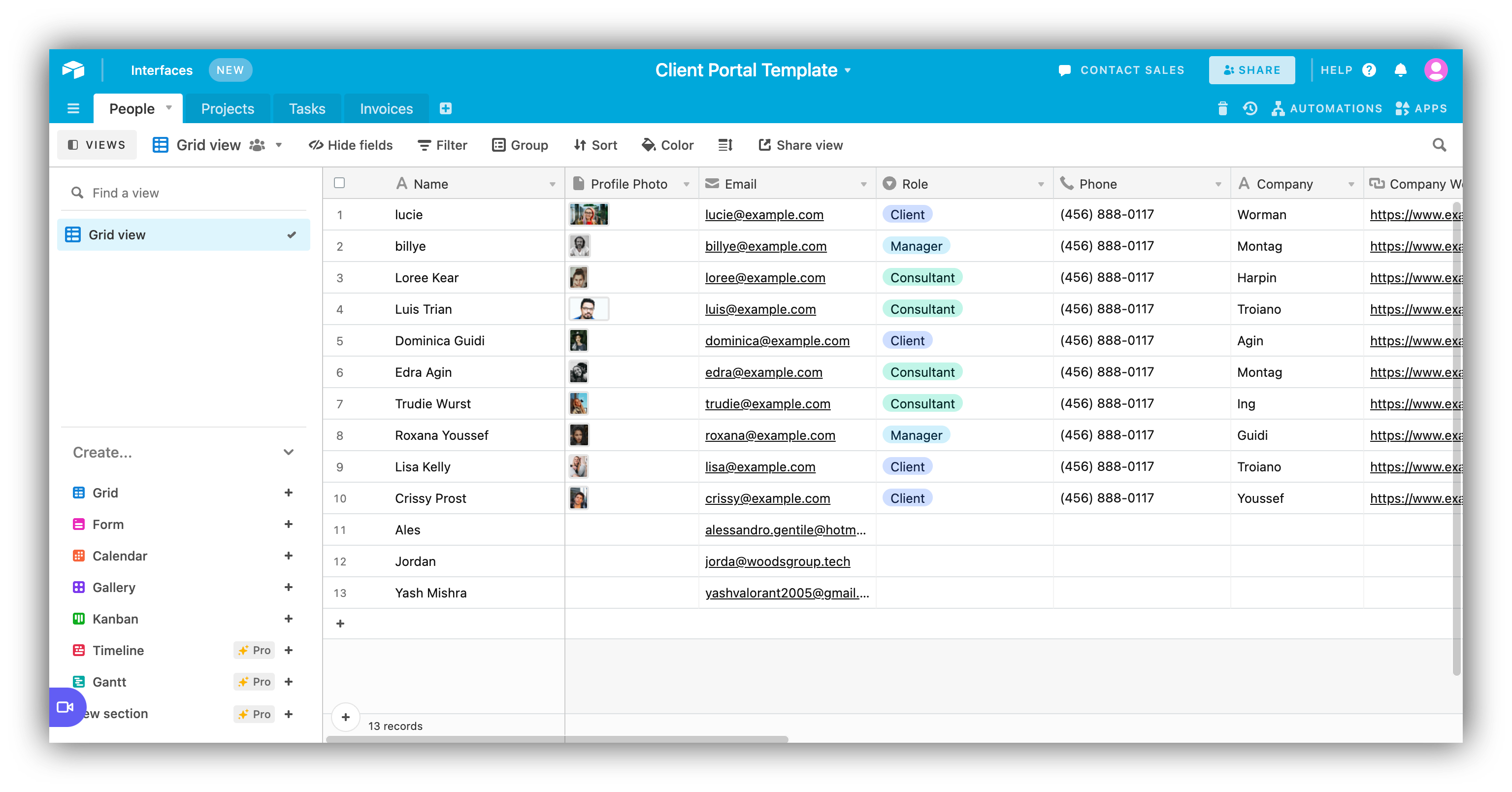1512x792 pixels.
Task: Click the search icon in the toolbar
Action: 1439,144
